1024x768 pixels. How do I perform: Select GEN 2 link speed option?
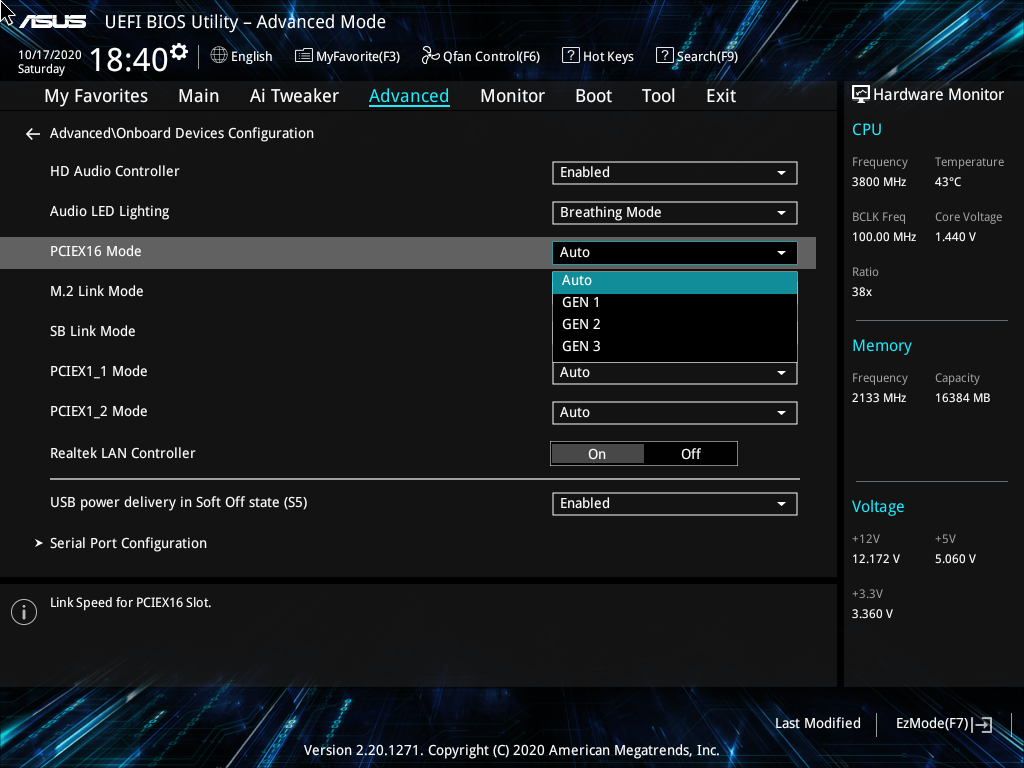point(675,325)
